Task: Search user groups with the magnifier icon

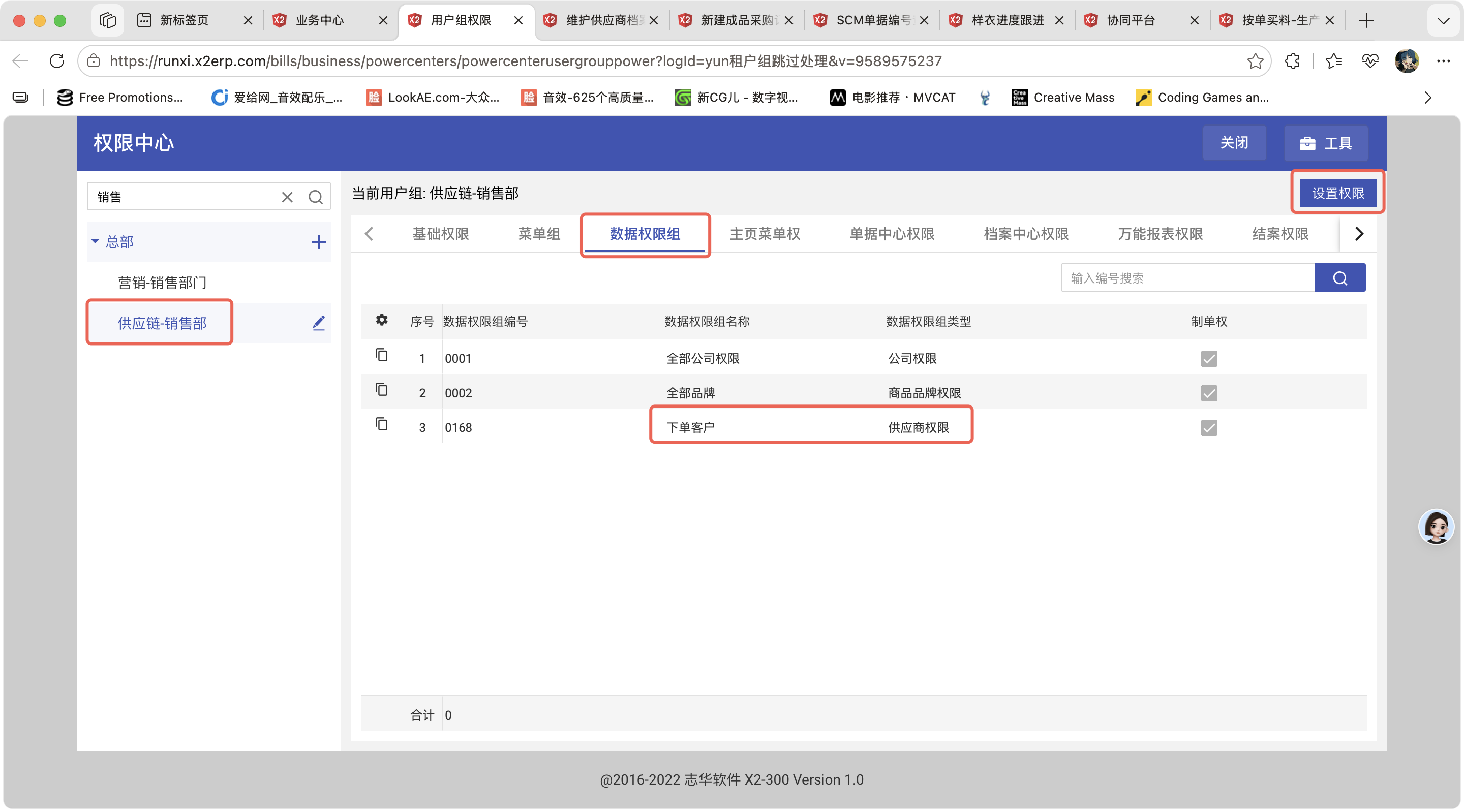Action: pos(315,197)
